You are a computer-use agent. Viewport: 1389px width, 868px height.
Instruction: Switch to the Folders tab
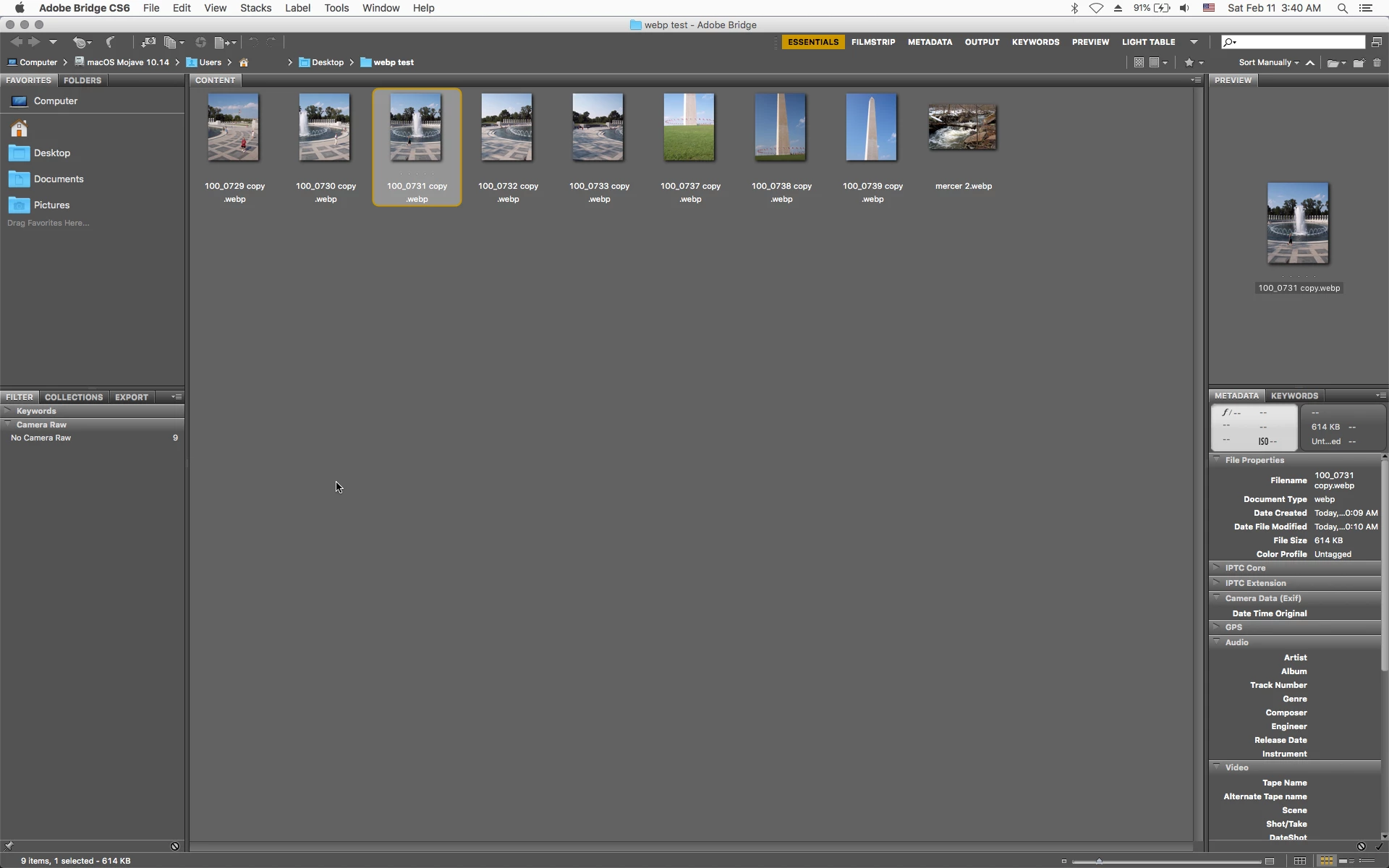click(x=82, y=80)
